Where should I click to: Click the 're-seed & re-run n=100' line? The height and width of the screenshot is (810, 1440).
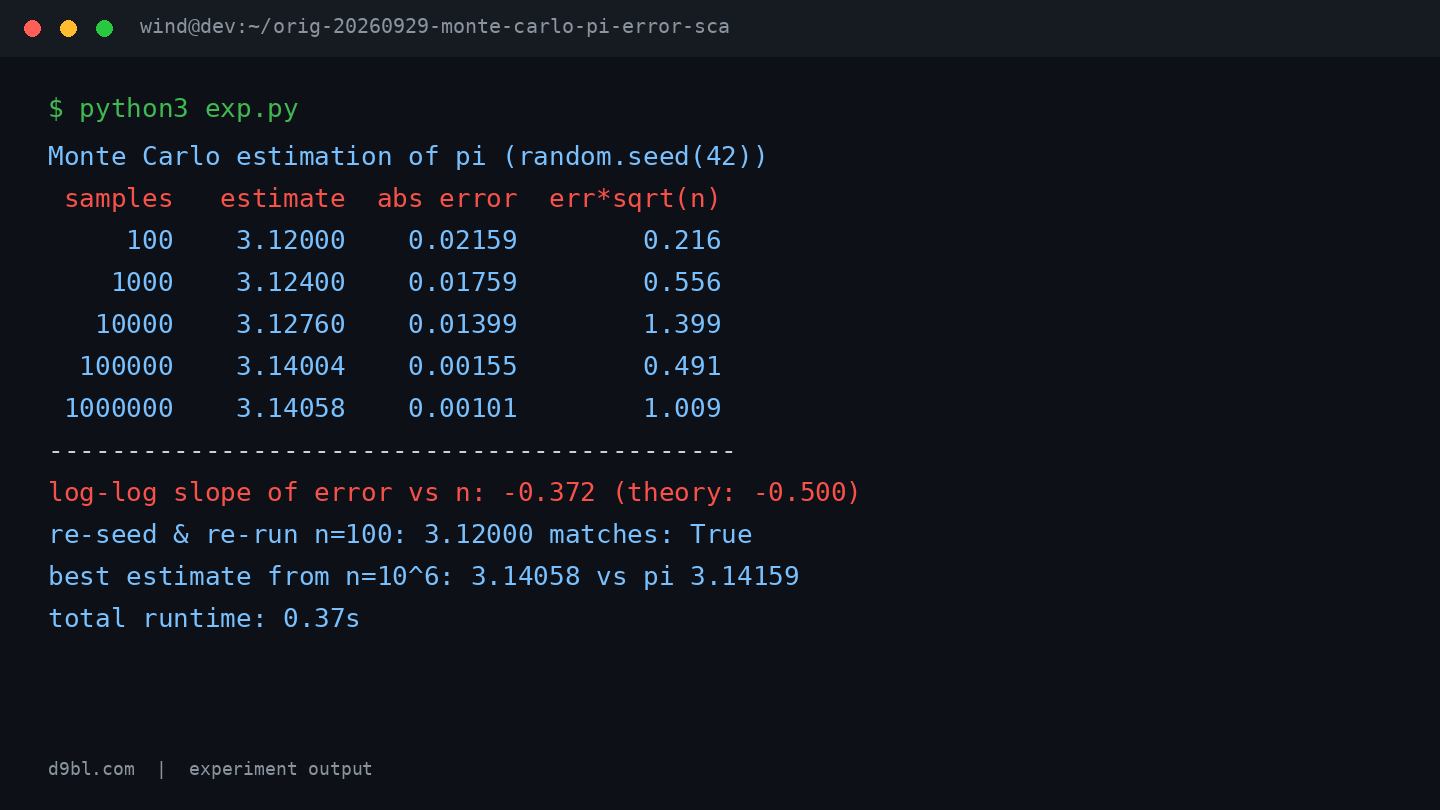pos(400,535)
